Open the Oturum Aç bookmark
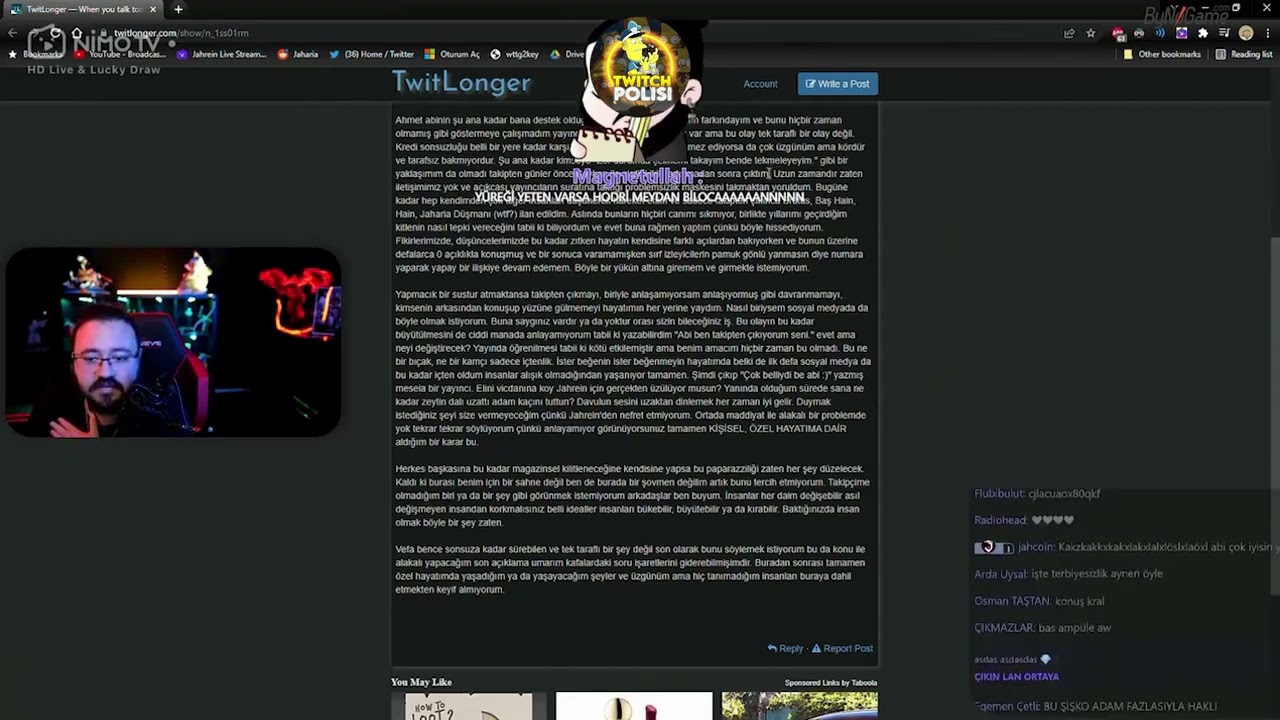The height and width of the screenshot is (720, 1280). (x=452, y=54)
